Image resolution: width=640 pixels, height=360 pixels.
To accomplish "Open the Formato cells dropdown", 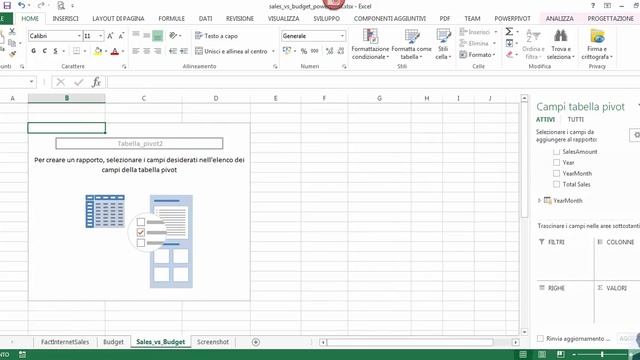I will click(478, 54).
